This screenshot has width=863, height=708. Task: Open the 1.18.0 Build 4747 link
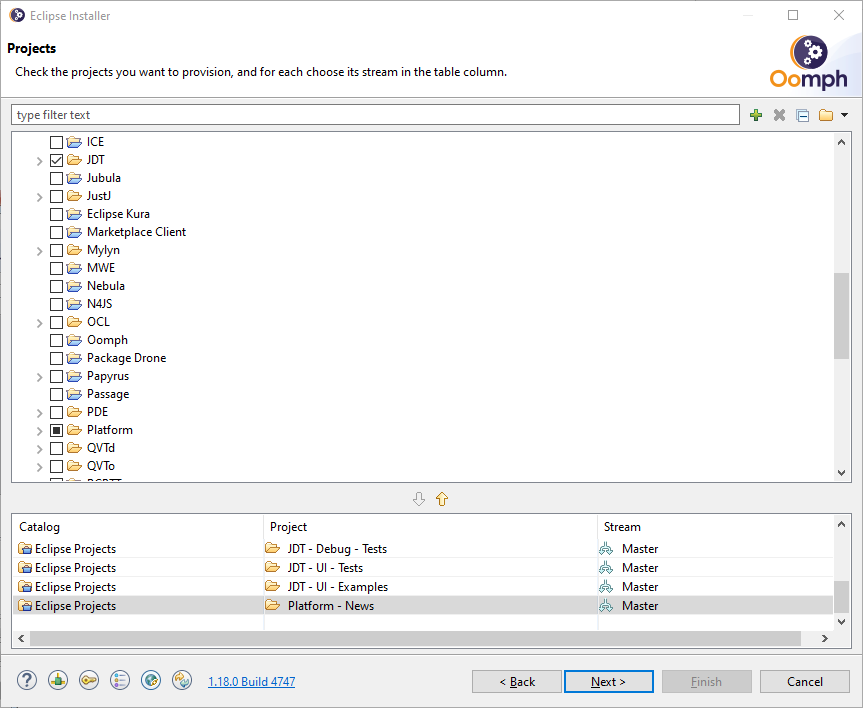252,682
